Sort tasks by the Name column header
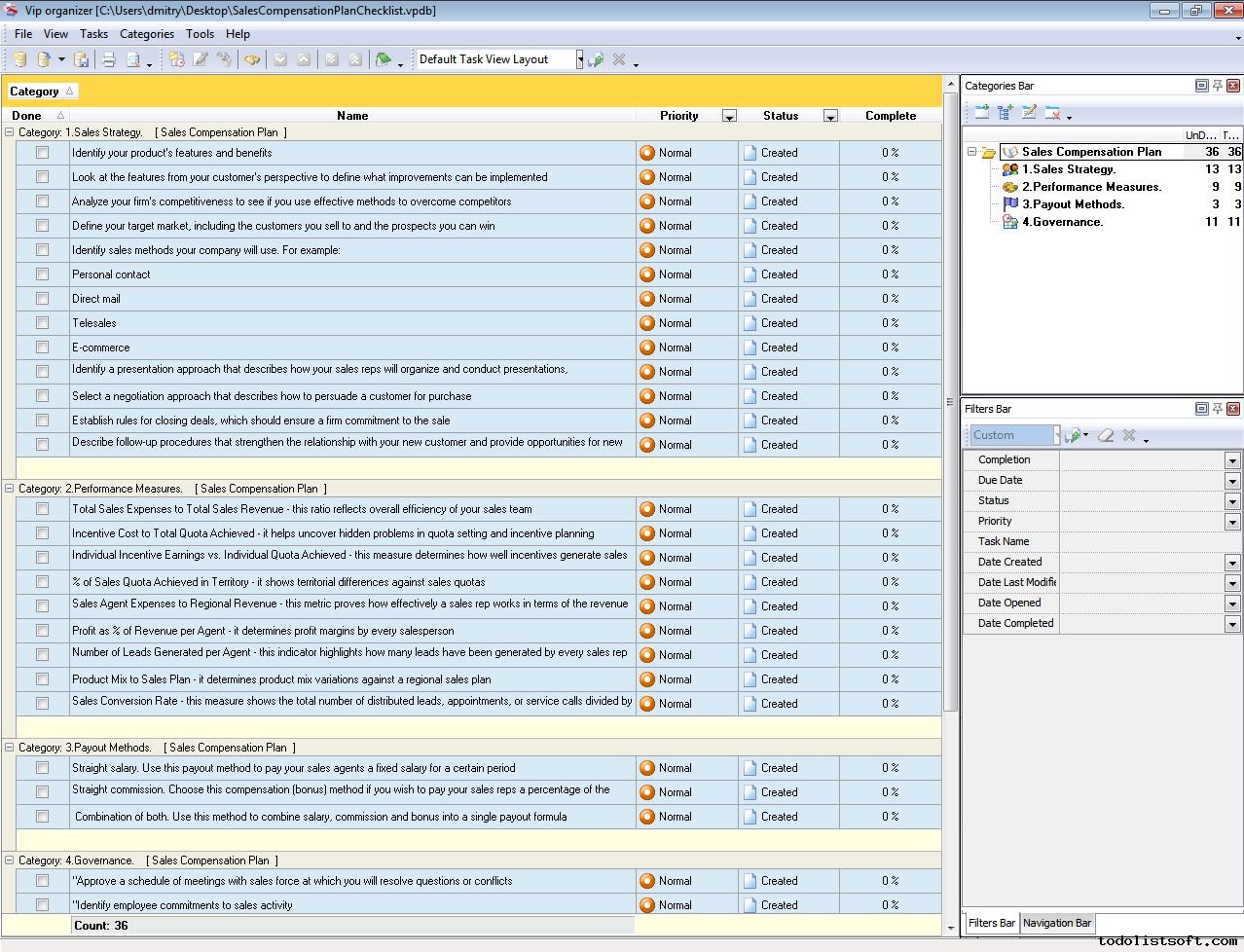The width and height of the screenshot is (1244, 952). click(351, 116)
